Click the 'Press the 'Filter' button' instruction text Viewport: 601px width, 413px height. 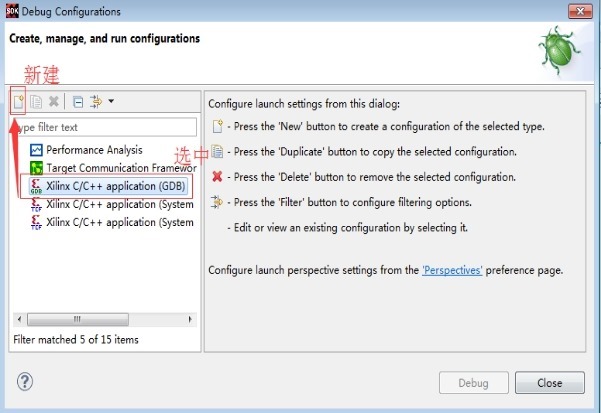[353, 202]
